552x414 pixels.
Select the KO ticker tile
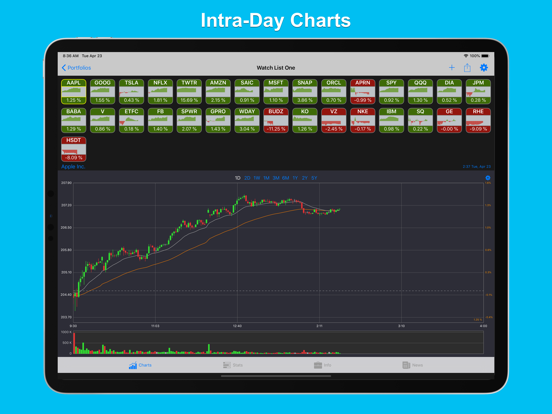pos(305,120)
